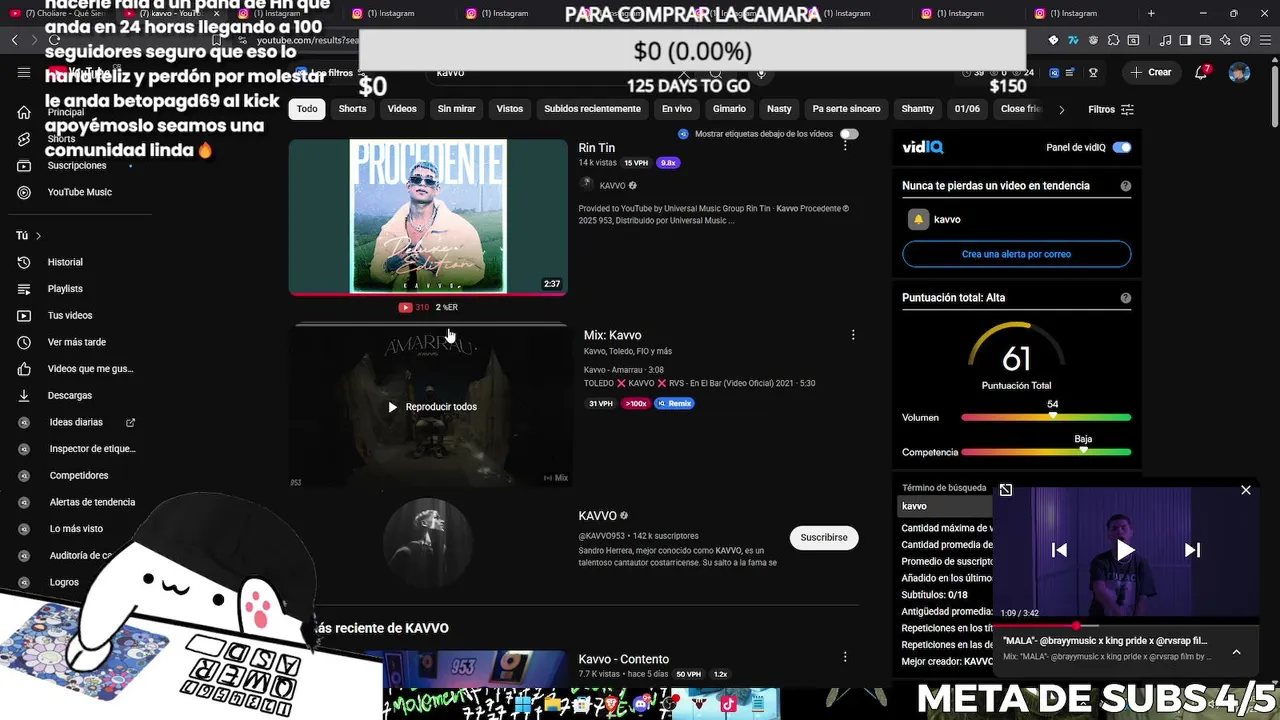Screen dimensions: 1280x720
Task: Seek on the mini player progress bar
Action: pyautogui.click(x=1125, y=625)
